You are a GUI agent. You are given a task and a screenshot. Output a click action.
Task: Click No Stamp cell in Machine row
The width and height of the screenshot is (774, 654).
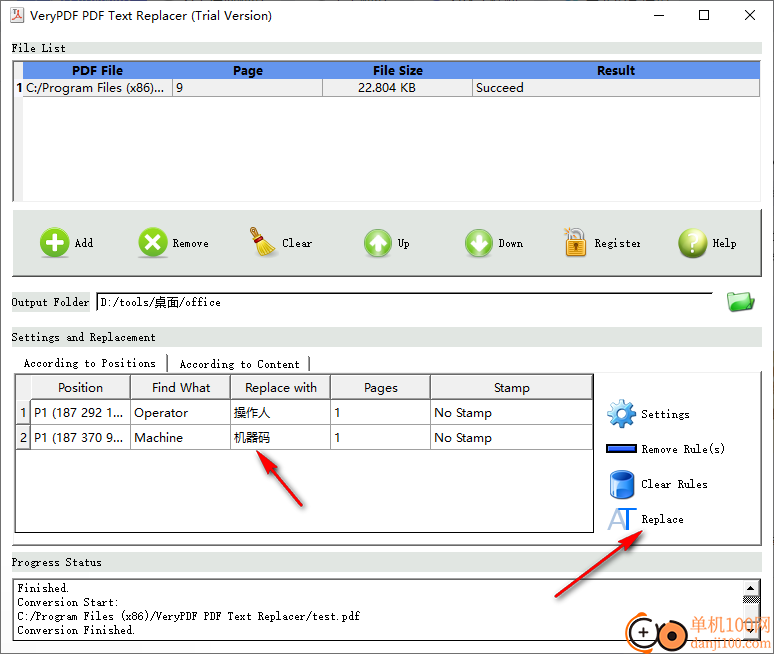click(512, 437)
